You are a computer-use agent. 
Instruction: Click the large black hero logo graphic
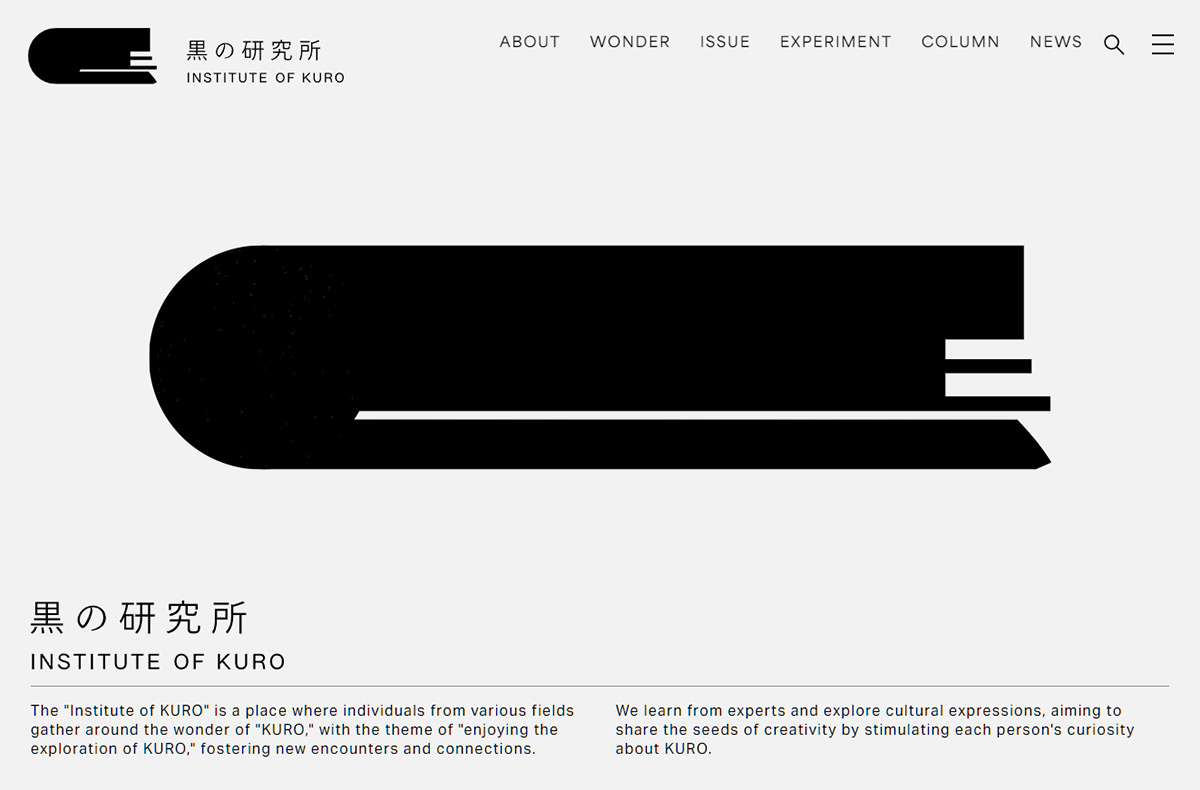click(x=600, y=330)
